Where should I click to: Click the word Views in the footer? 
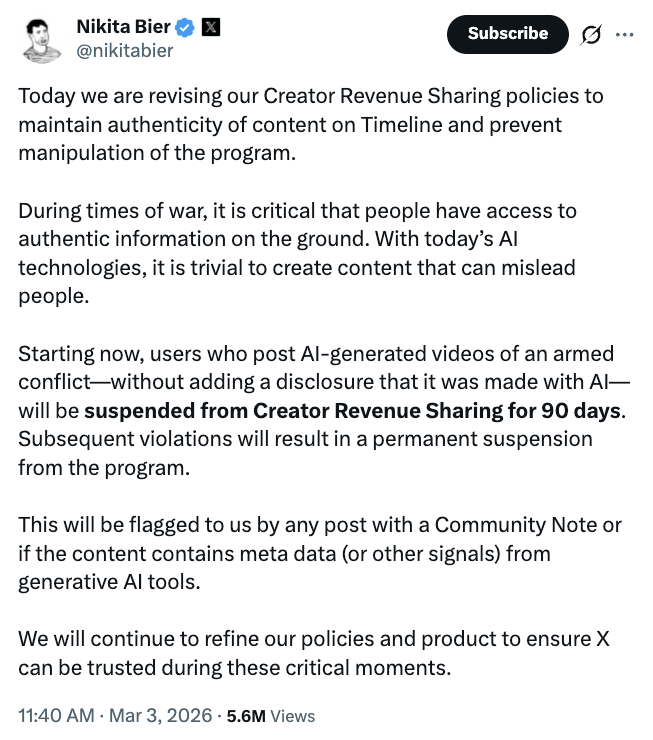pyautogui.click(x=293, y=716)
